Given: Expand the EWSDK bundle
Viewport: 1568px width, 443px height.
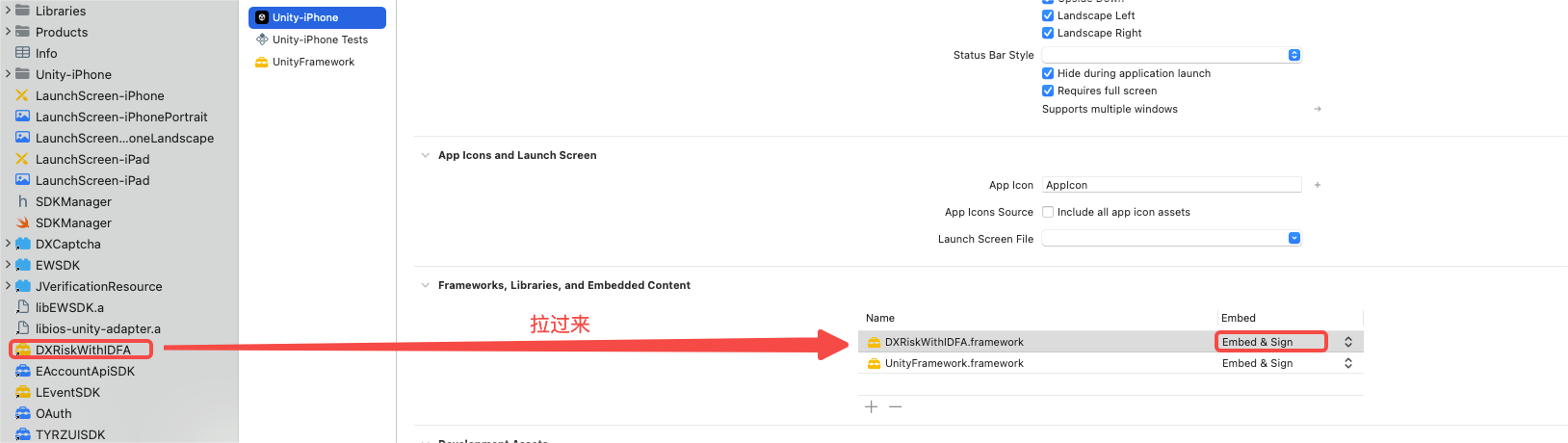Looking at the screenshot, I should coord(8,265).
